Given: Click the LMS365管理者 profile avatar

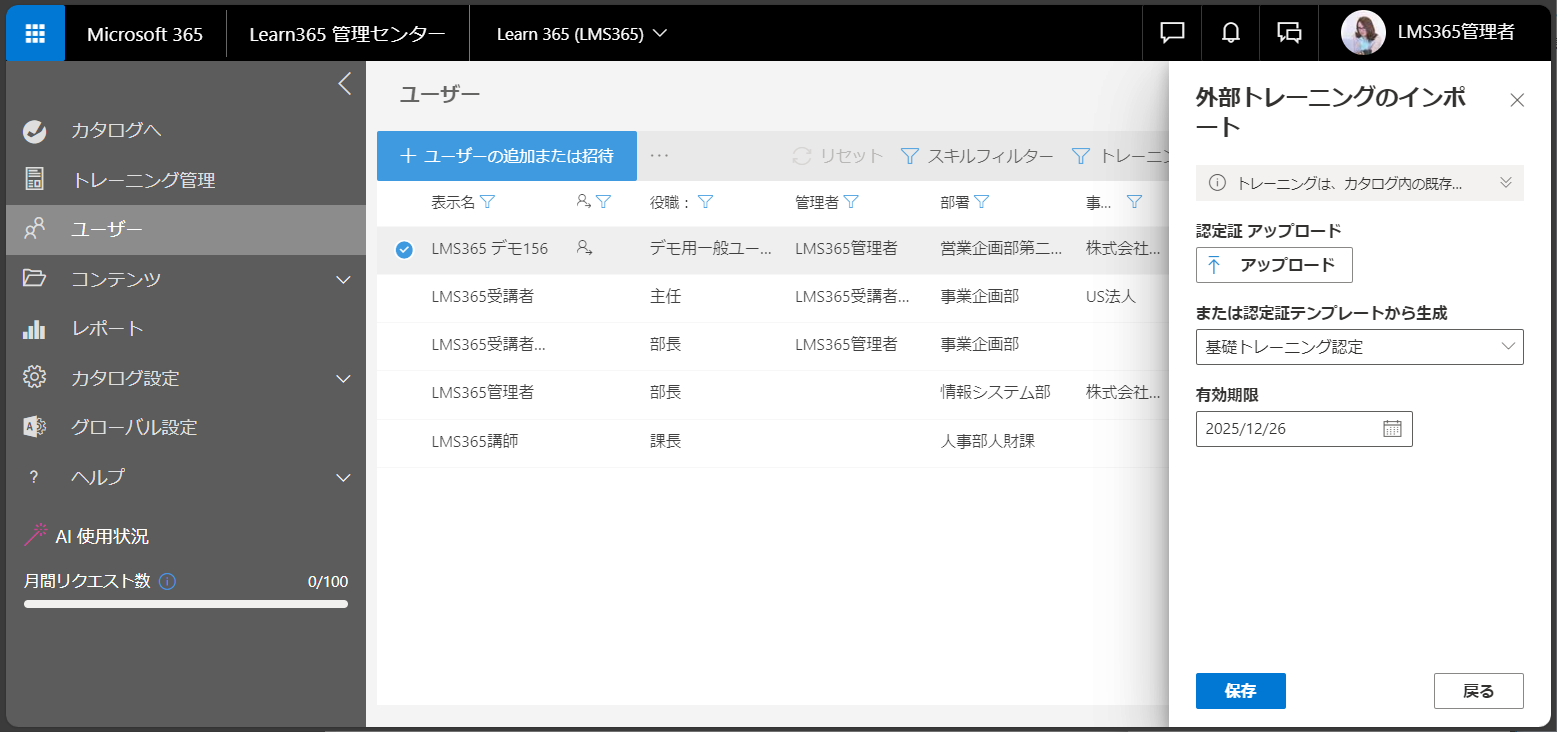Looking at the screenshot, I should point(1362,33).
